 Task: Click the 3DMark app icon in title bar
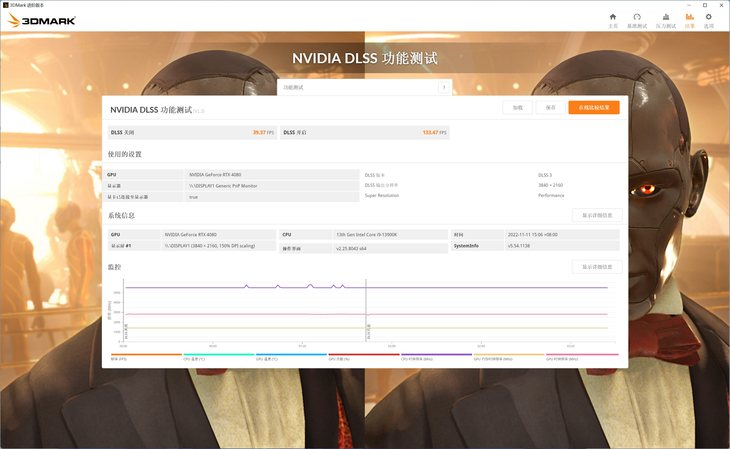(x=6, y=5)
